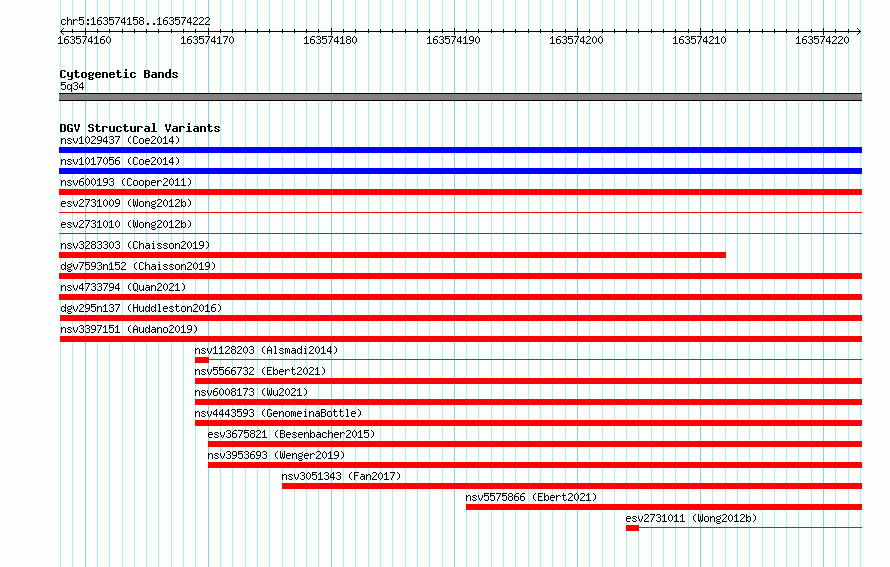Select the red dgv295n137 variant bar
This screenshot has height=567, width=890.
(460, 318)
